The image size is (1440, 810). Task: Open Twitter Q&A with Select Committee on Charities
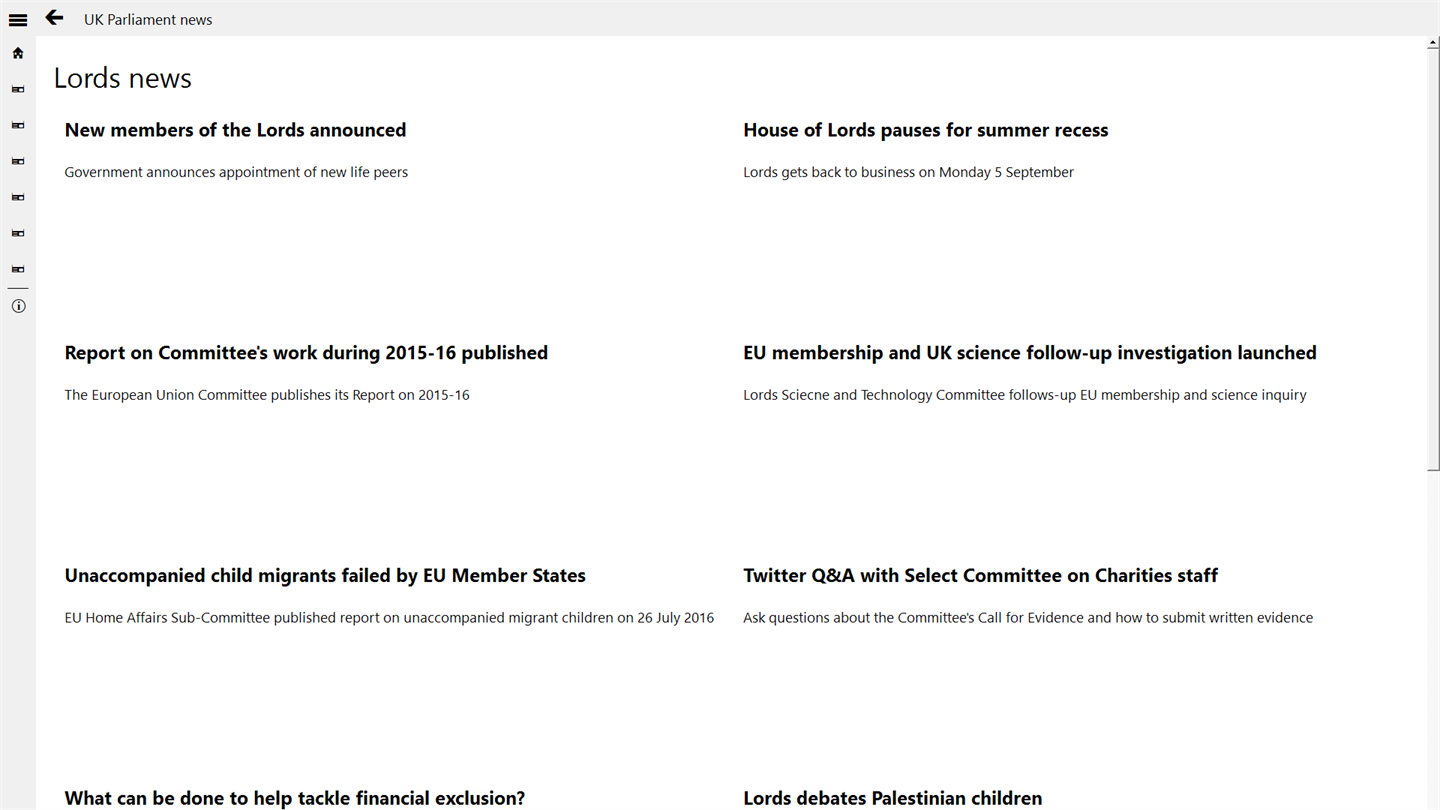(980, 576)
